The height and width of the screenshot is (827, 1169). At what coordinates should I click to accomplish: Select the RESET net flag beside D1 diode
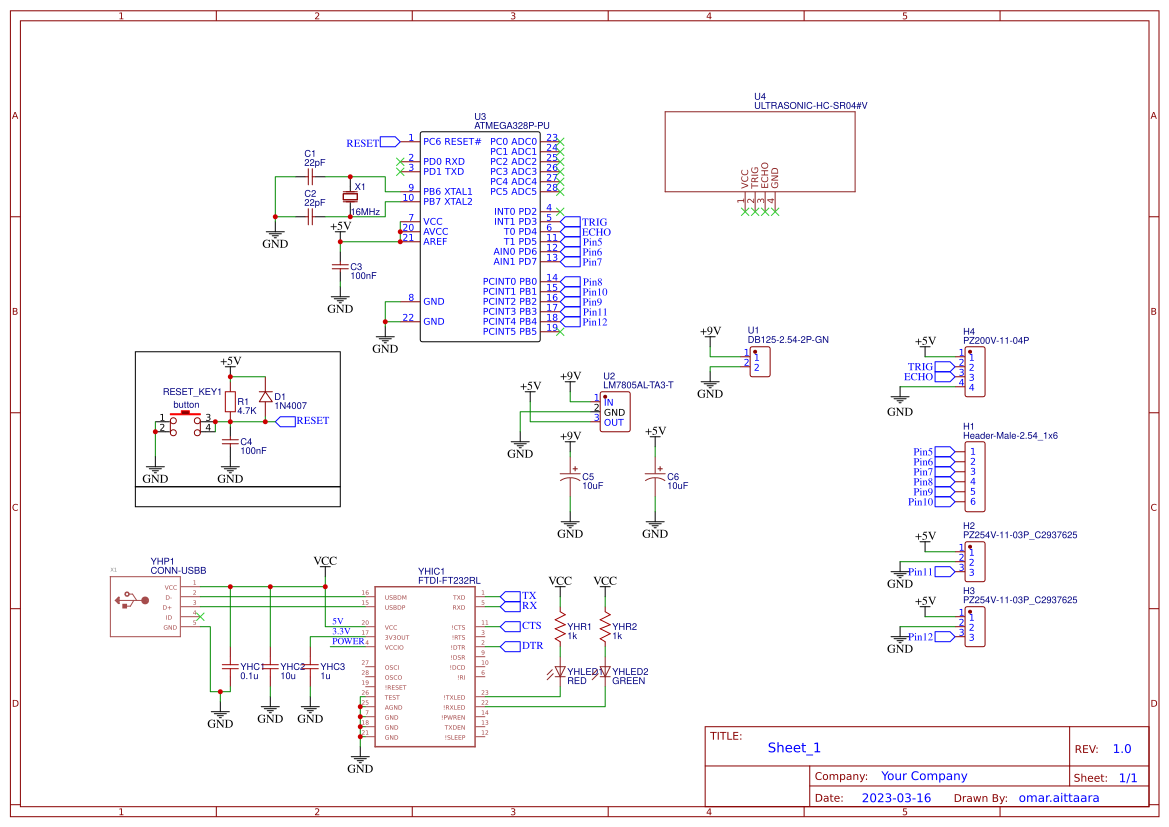[286, 421]
